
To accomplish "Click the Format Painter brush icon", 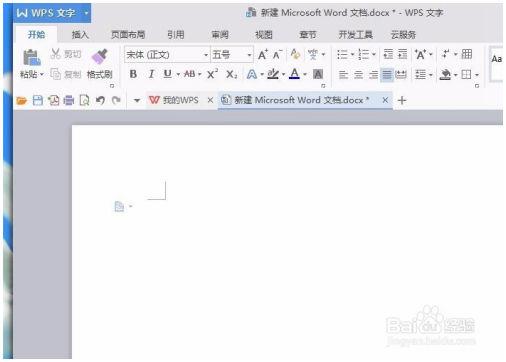I will 99,56.
